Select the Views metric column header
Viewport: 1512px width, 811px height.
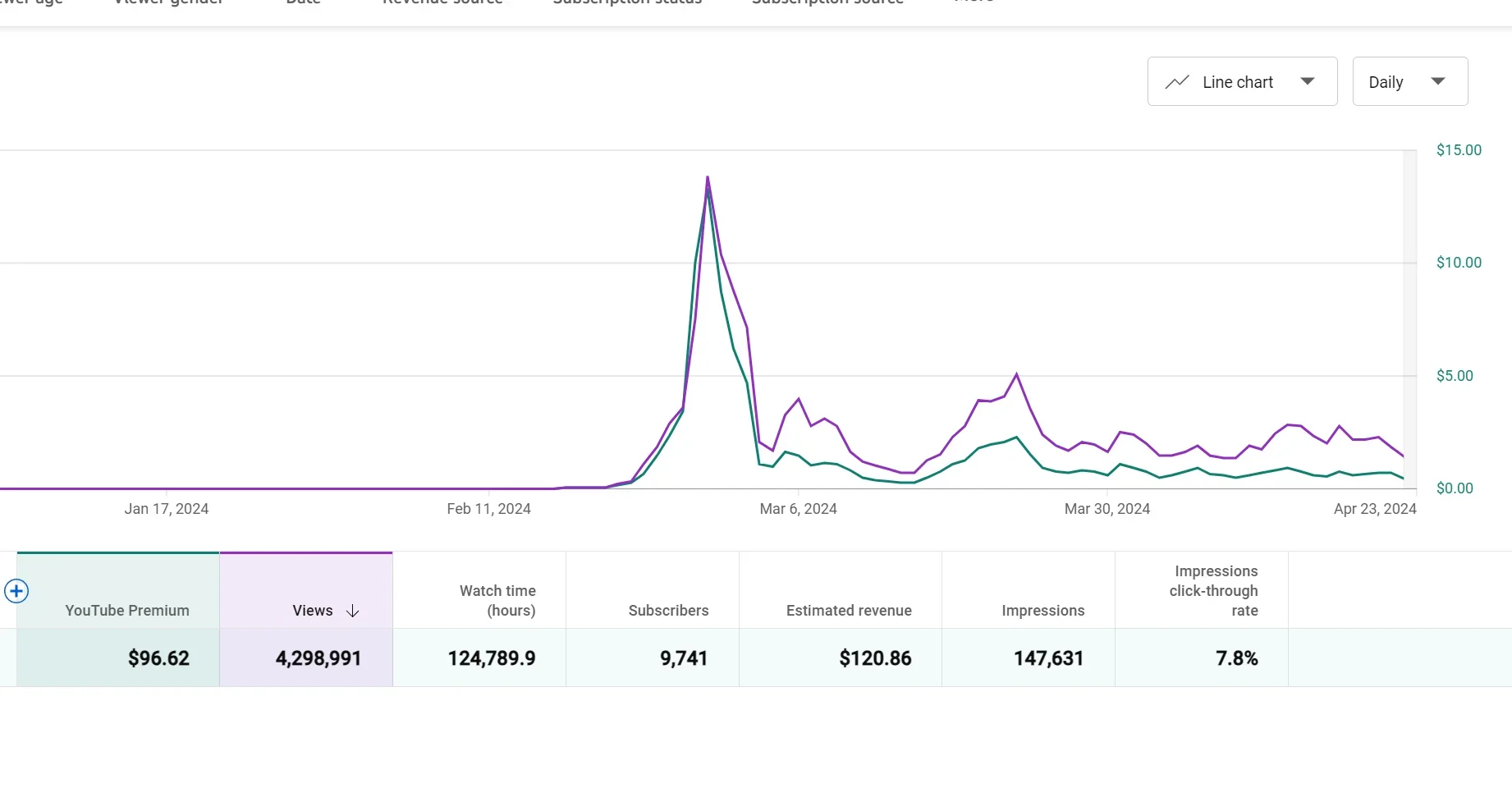click(306, 591)
